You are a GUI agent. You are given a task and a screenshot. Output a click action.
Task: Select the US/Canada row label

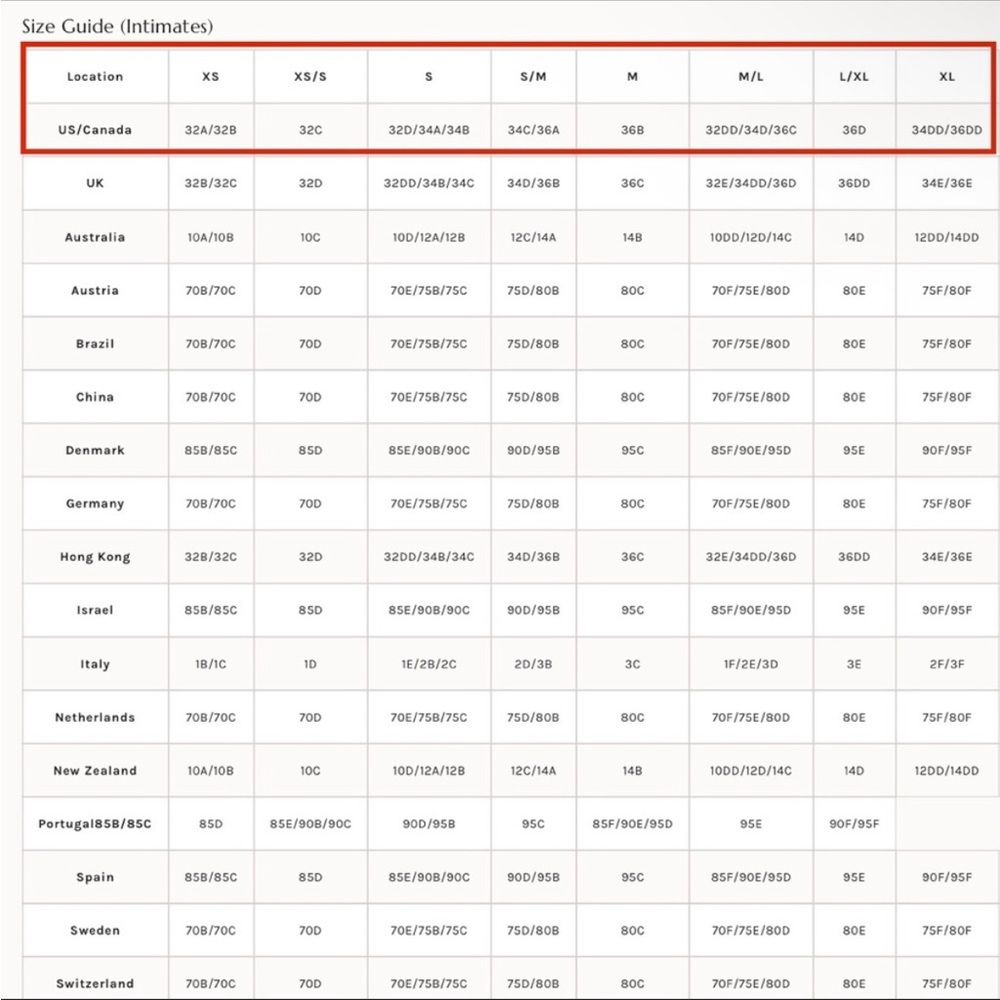(95, 129)
